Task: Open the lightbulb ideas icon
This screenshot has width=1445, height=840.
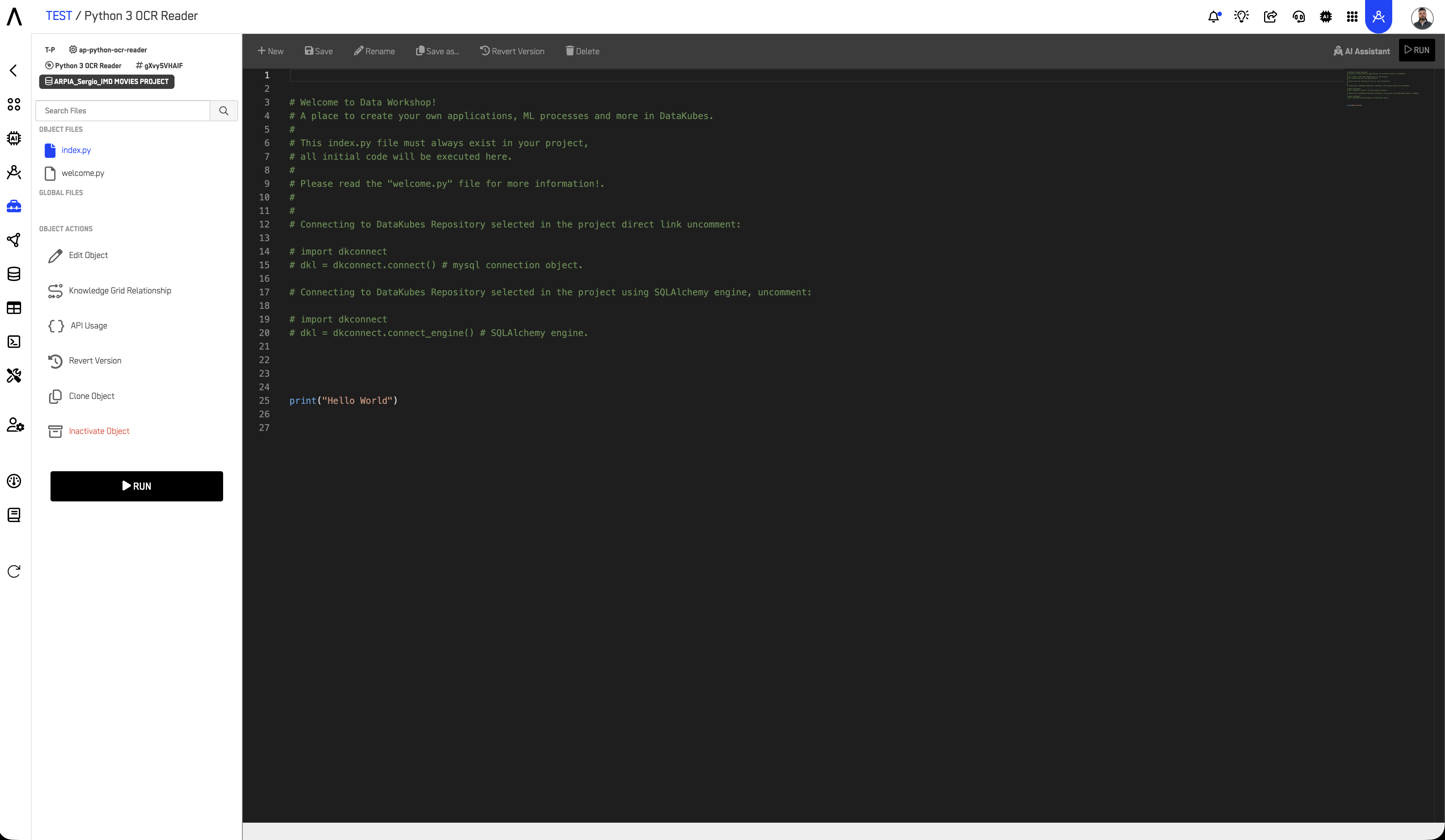Action: (x=1241, y=17)
